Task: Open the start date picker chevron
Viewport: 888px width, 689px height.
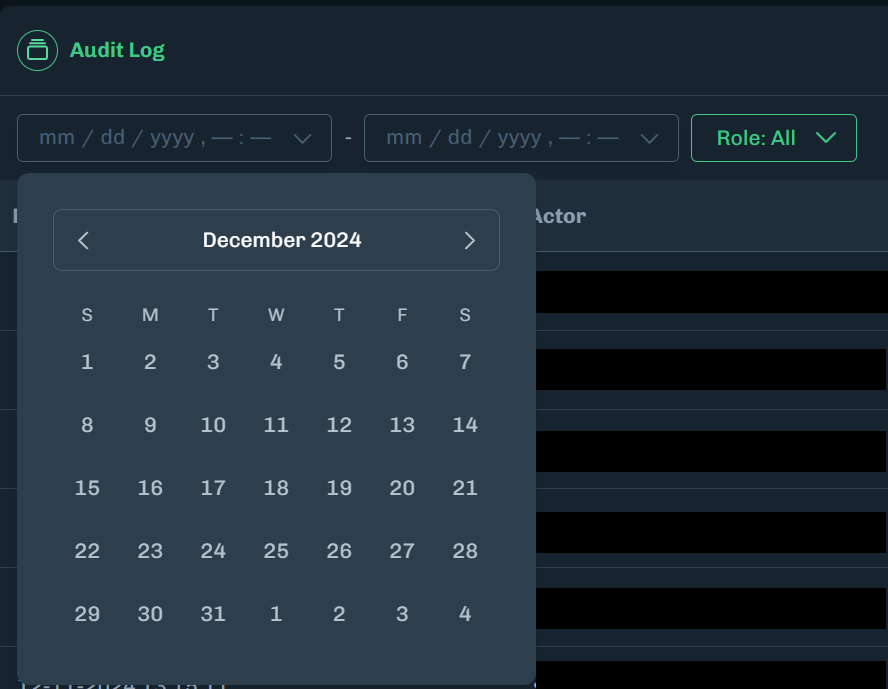Action: coord(303,138)
